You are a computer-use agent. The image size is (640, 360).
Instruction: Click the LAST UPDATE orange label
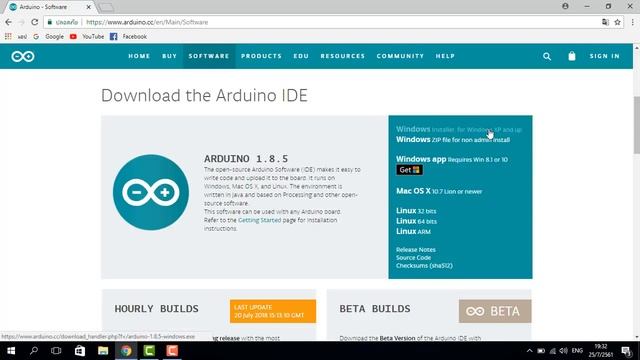(x=273, y=311)
